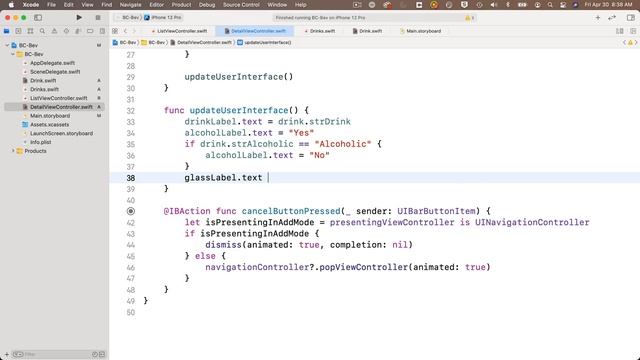Choose the iPhone 12 Pro run destination
Screen dimensions: 640x360
point(163,18)
